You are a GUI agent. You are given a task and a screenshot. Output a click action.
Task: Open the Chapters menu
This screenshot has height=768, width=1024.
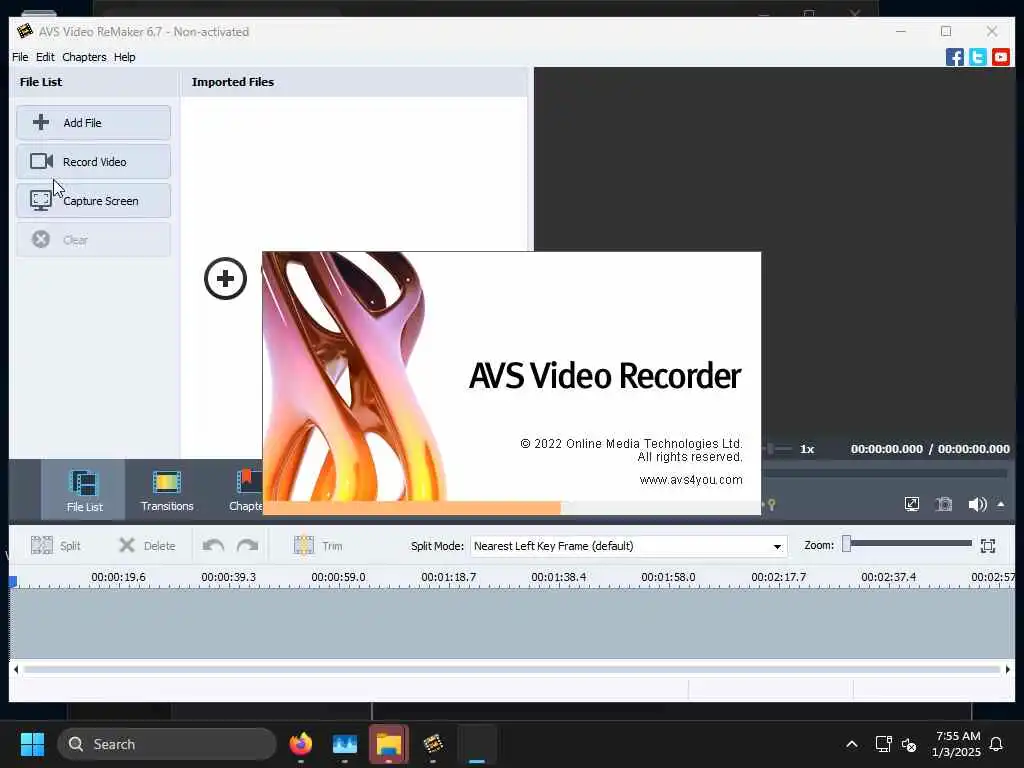(x=84, y=57)
